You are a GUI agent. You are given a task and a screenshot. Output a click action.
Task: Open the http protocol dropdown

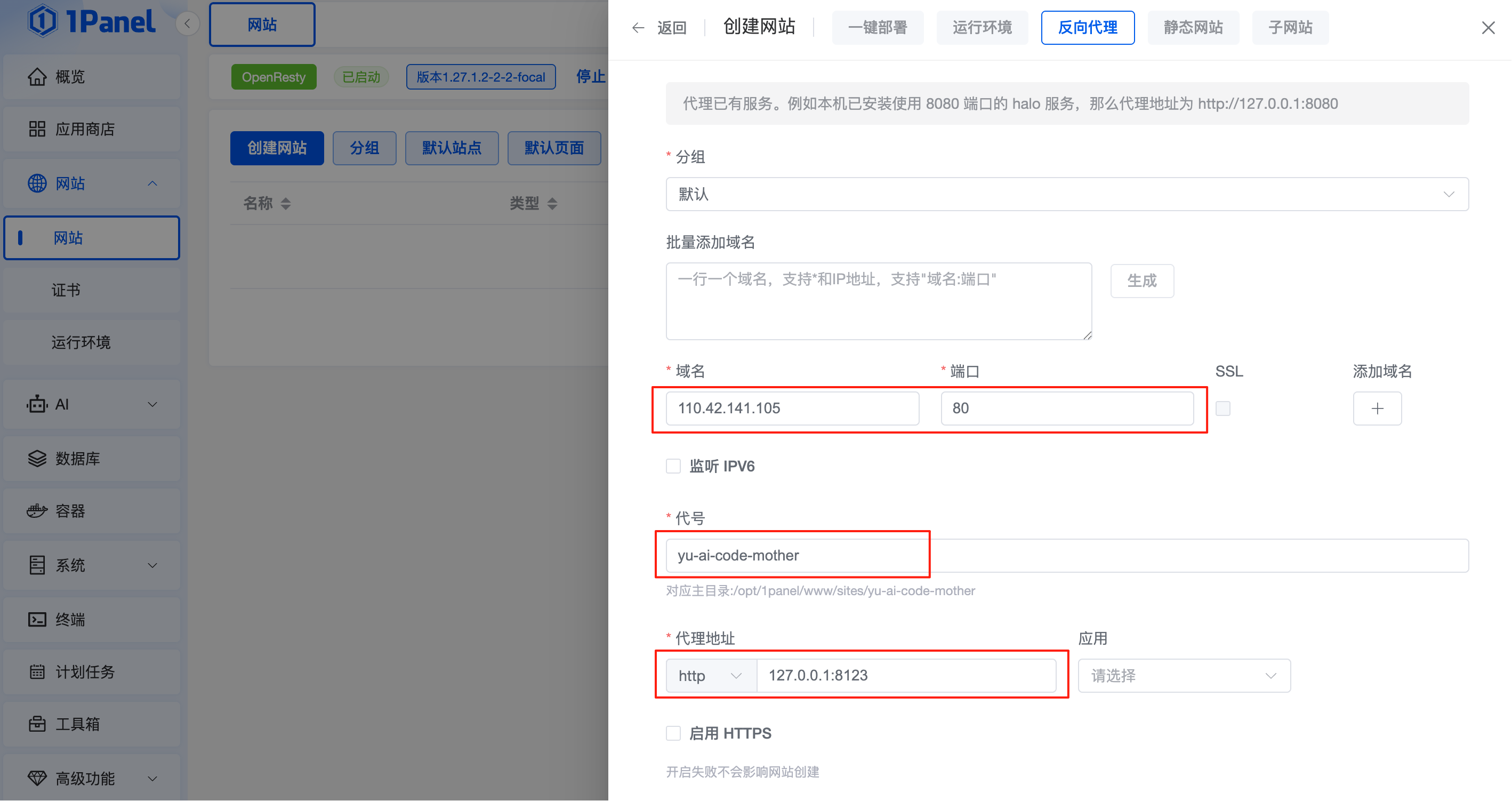(710, 676)
